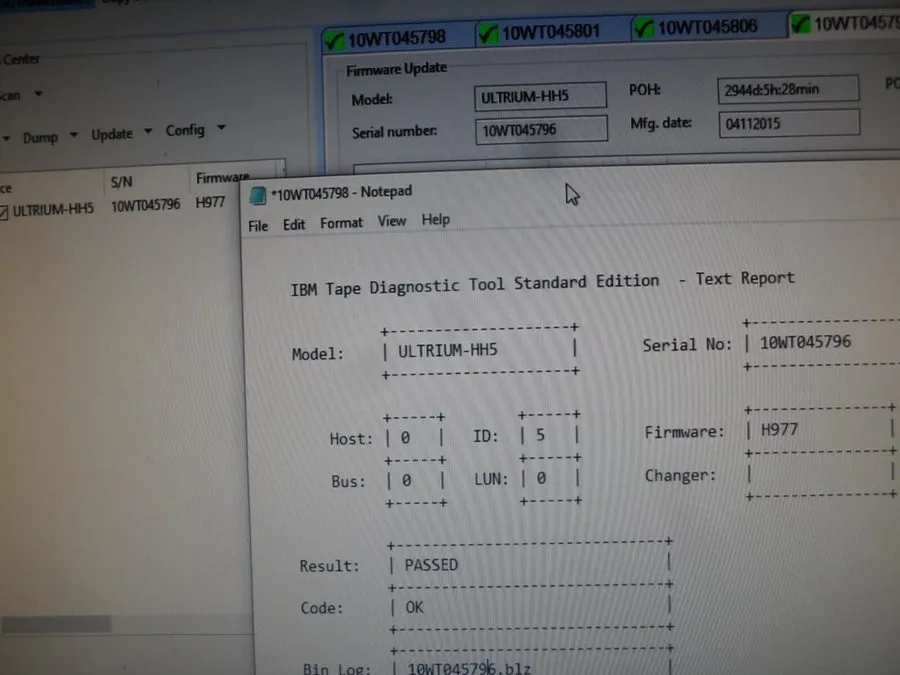Click the Model field ULTRIUM-HH5
Image resolution: width=900 pixels, height=675 pixels.
(x=540, y=96)
